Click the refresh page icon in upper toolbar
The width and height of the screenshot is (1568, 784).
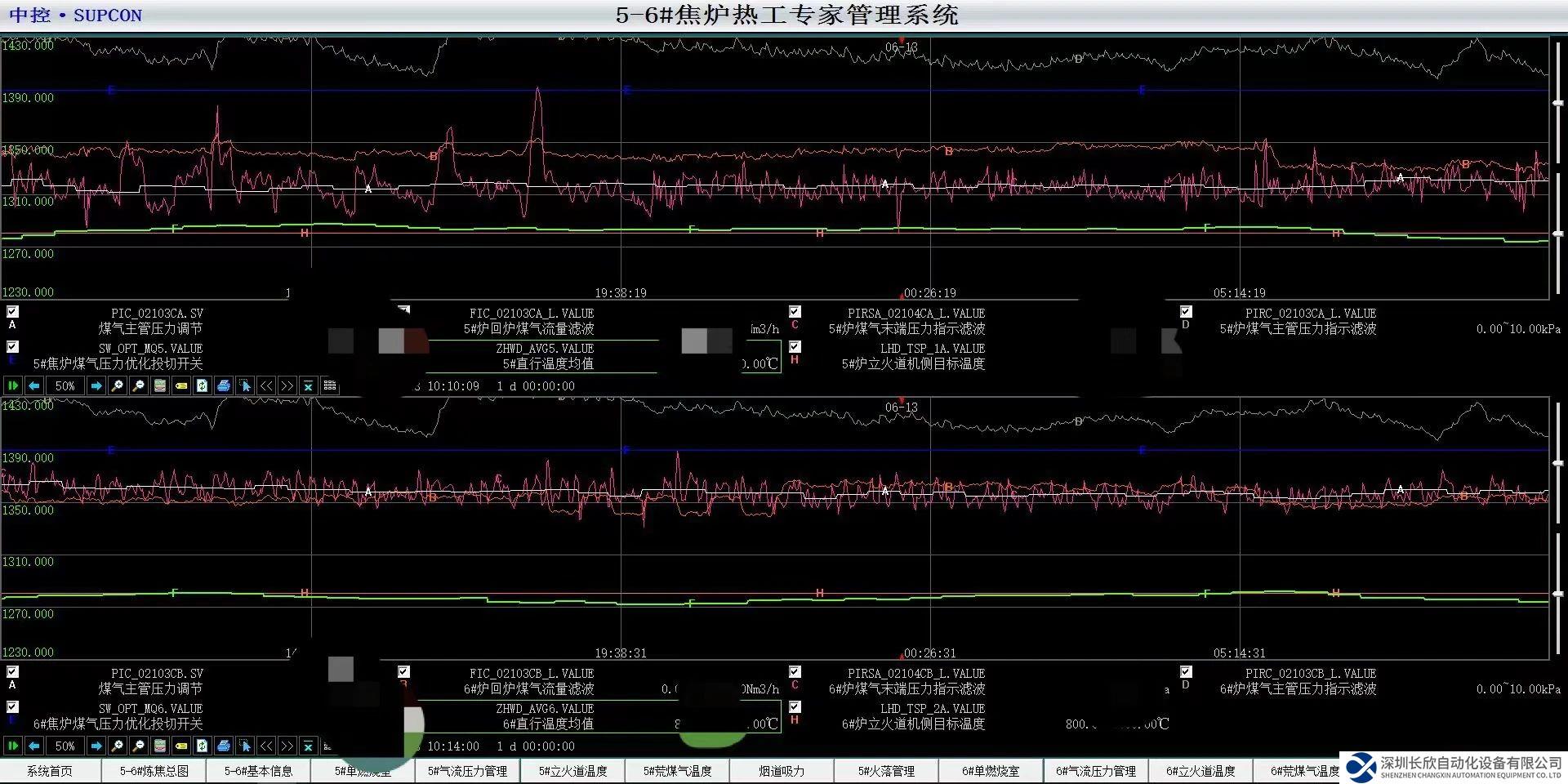(203, 385)
